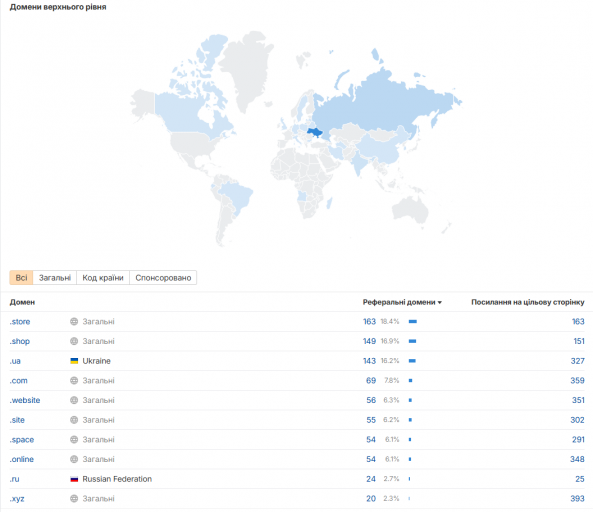Click referring domains count 20 for .xyz
Image resolution: width=593 pixels, height=512 pixels.
tap(371, 498)
